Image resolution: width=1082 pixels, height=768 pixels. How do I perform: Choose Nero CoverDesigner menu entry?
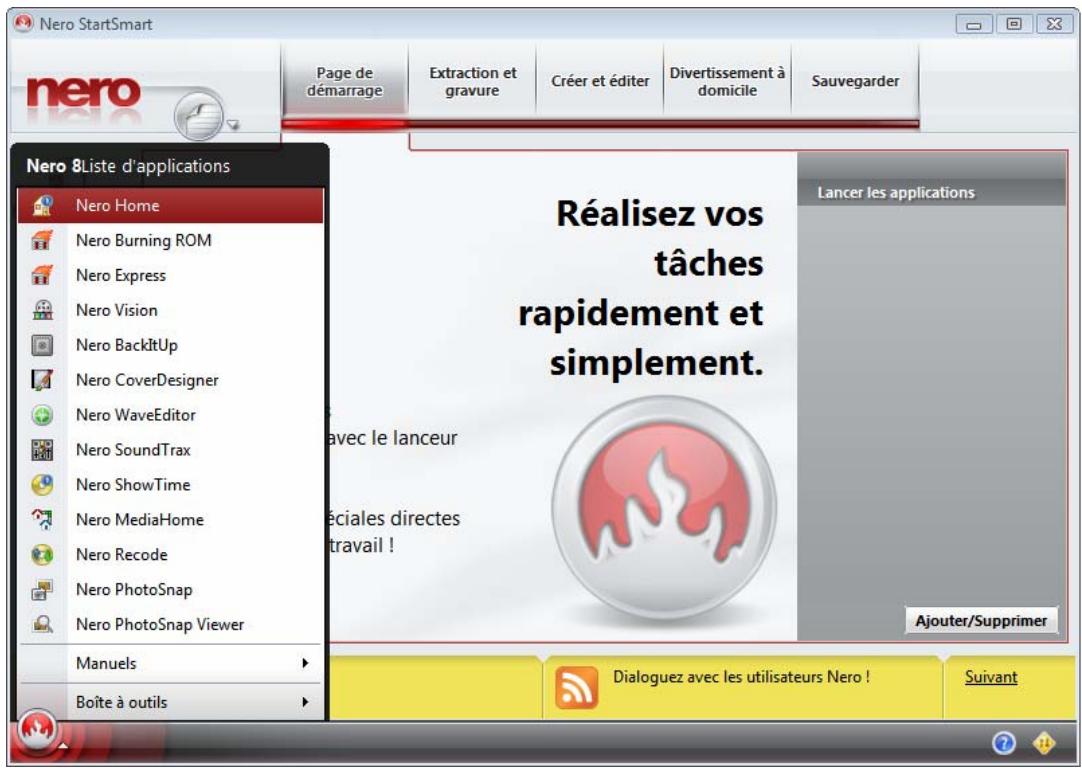coord(170,380)
